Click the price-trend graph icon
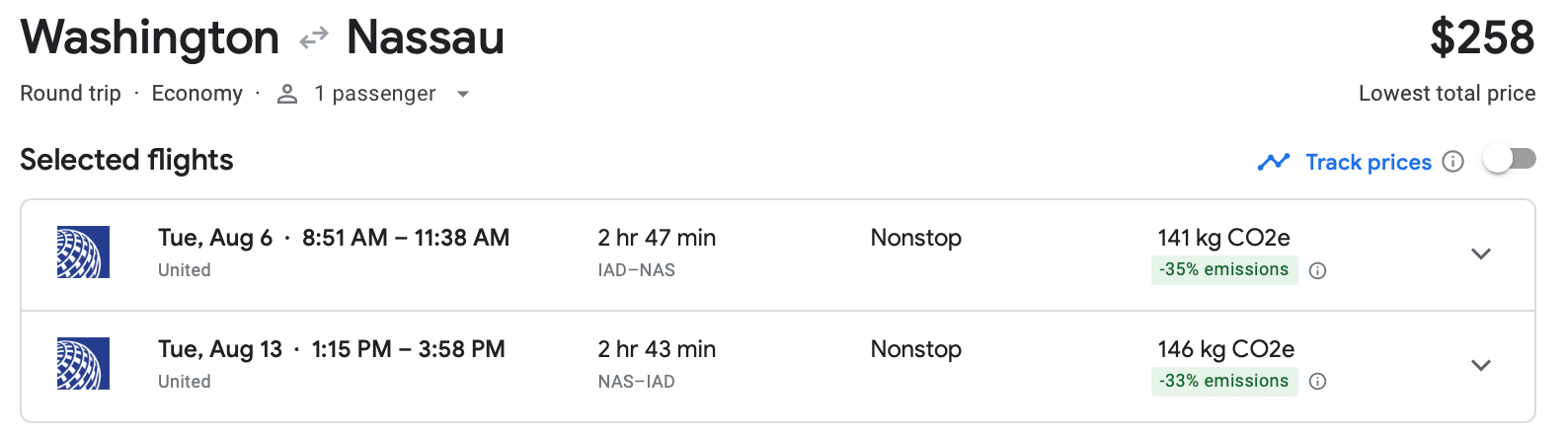The width and height of the screenshot is (1568, 434). click(1274, 162)
